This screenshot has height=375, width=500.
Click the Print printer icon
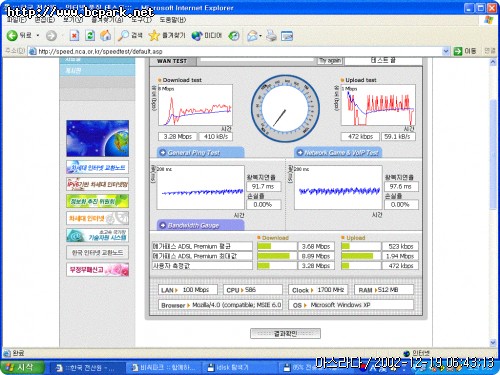[271, 36]
